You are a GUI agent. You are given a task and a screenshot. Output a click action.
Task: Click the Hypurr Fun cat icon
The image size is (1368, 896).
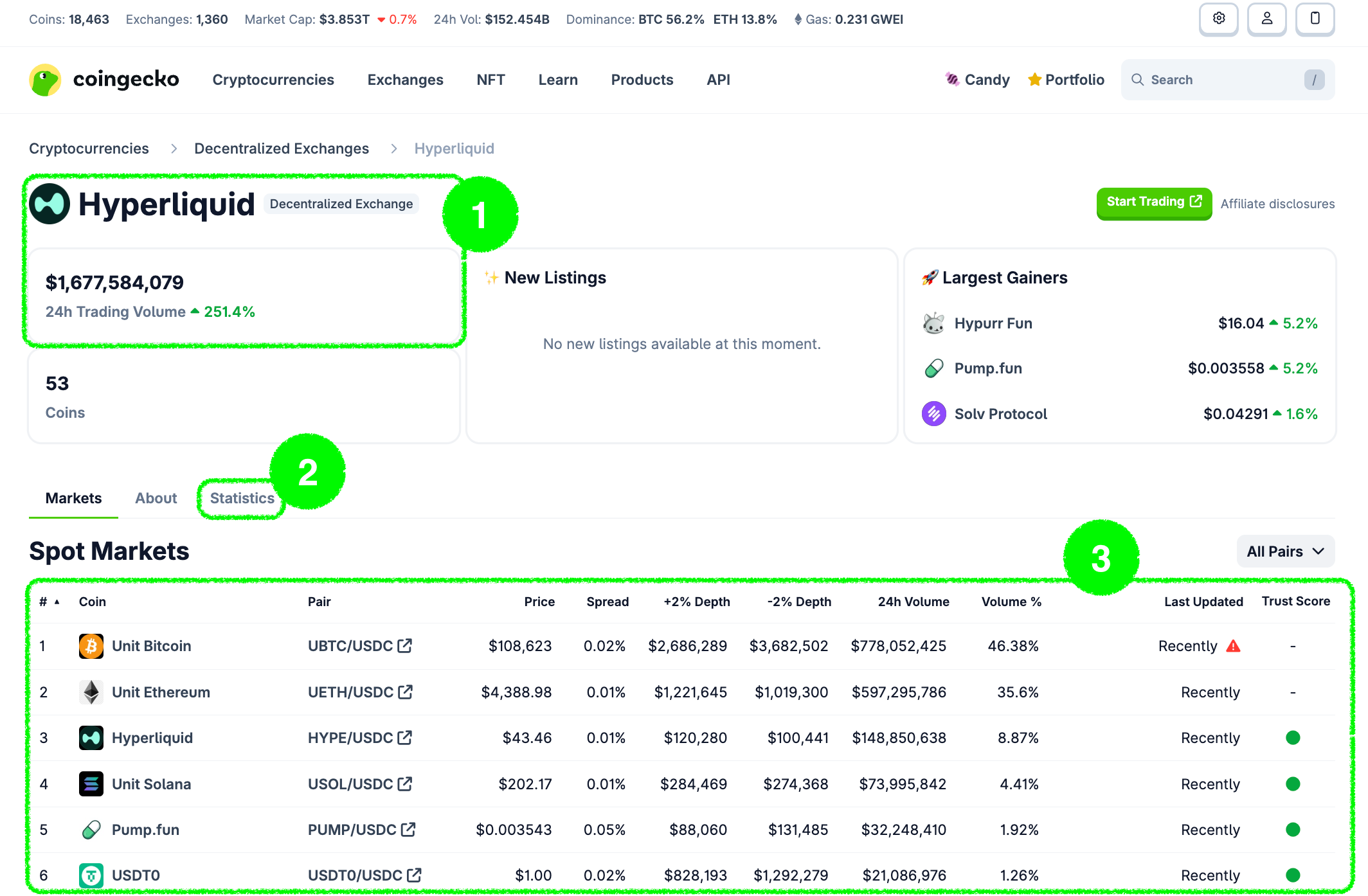pyautogui.click(x=933, y=323)
